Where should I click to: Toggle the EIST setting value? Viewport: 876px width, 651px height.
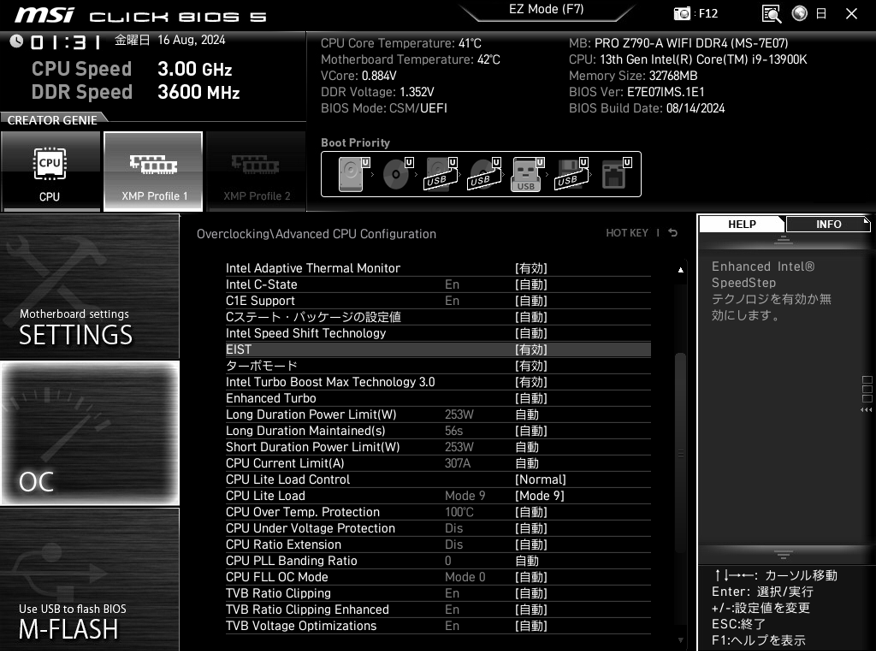(531, 349)
